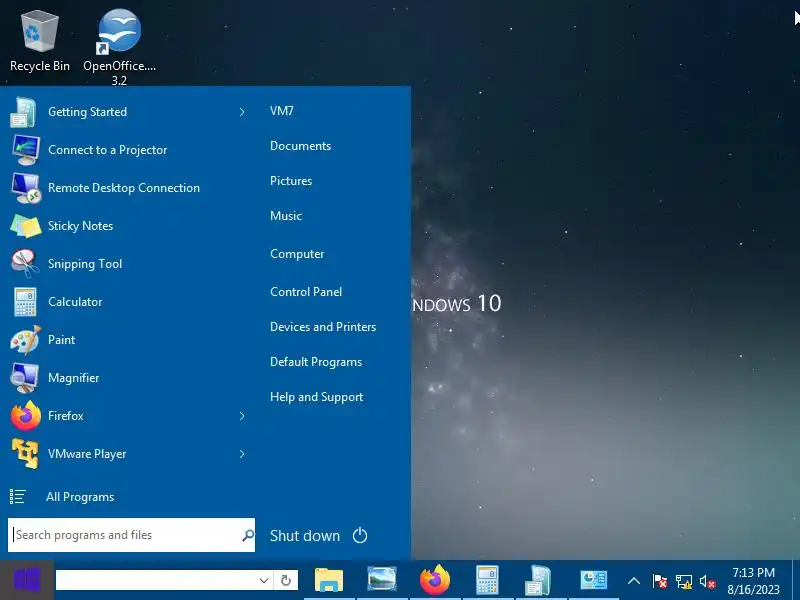Select the 'Connect to a Projector' label
The height and width of the screenshot is (600, 800).
[108, 150]
